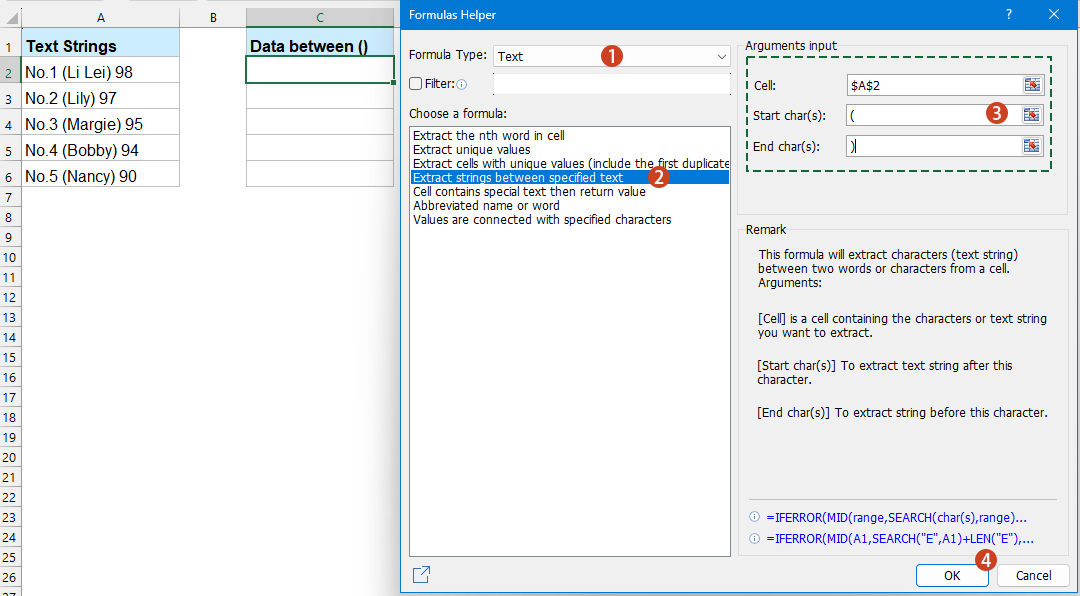Open the Formula Type dropdown
This screenshot has height=596, width=1080.
tap(612, 56)
